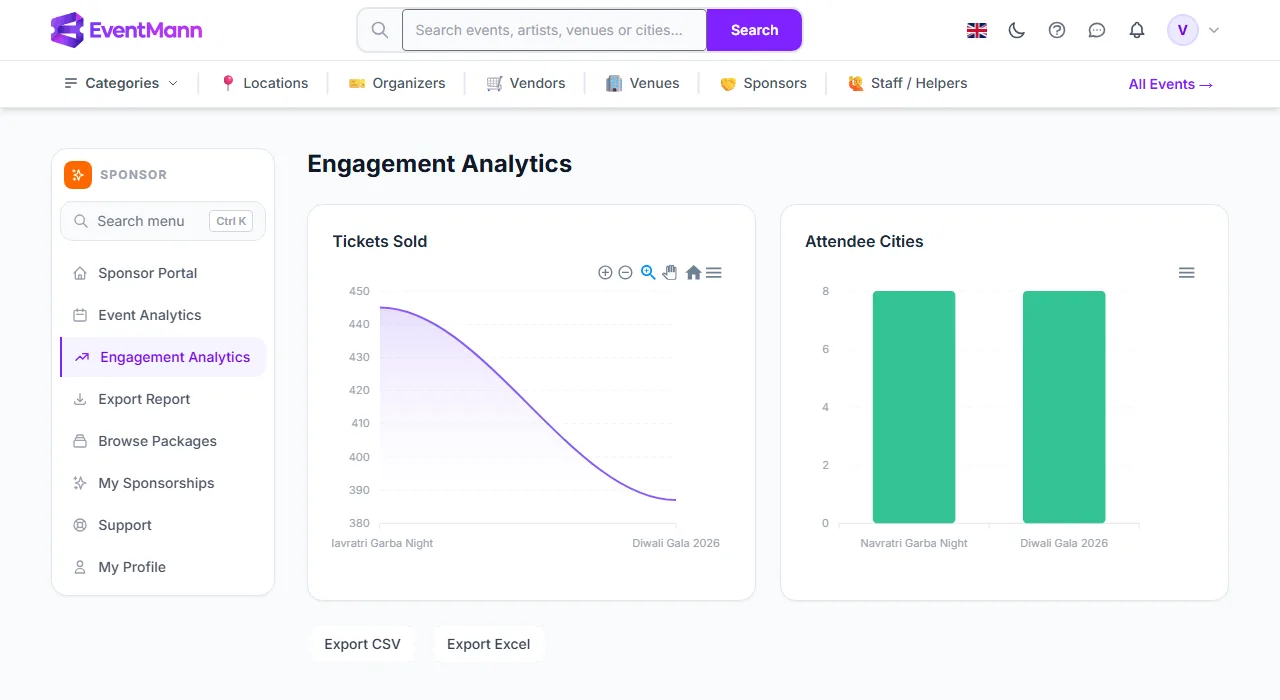The width and height of the screenshot is (1280, 700).
Task: Open the language flag selector
Action: point(977,30)
